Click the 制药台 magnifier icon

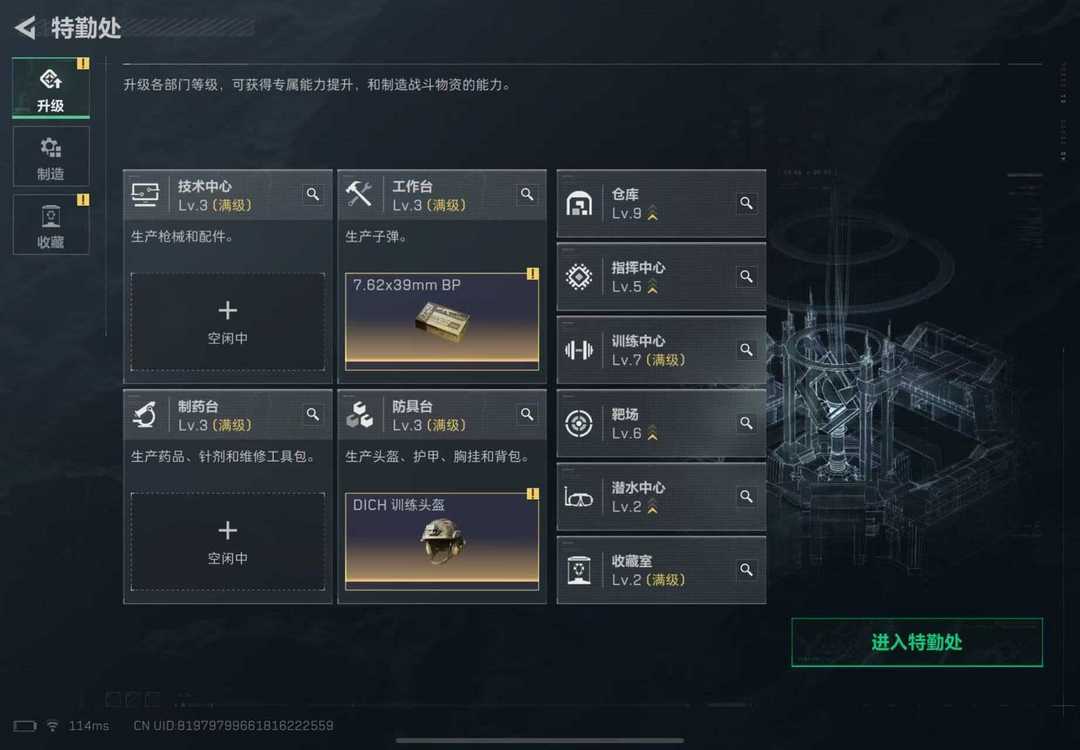pos(313,415)
